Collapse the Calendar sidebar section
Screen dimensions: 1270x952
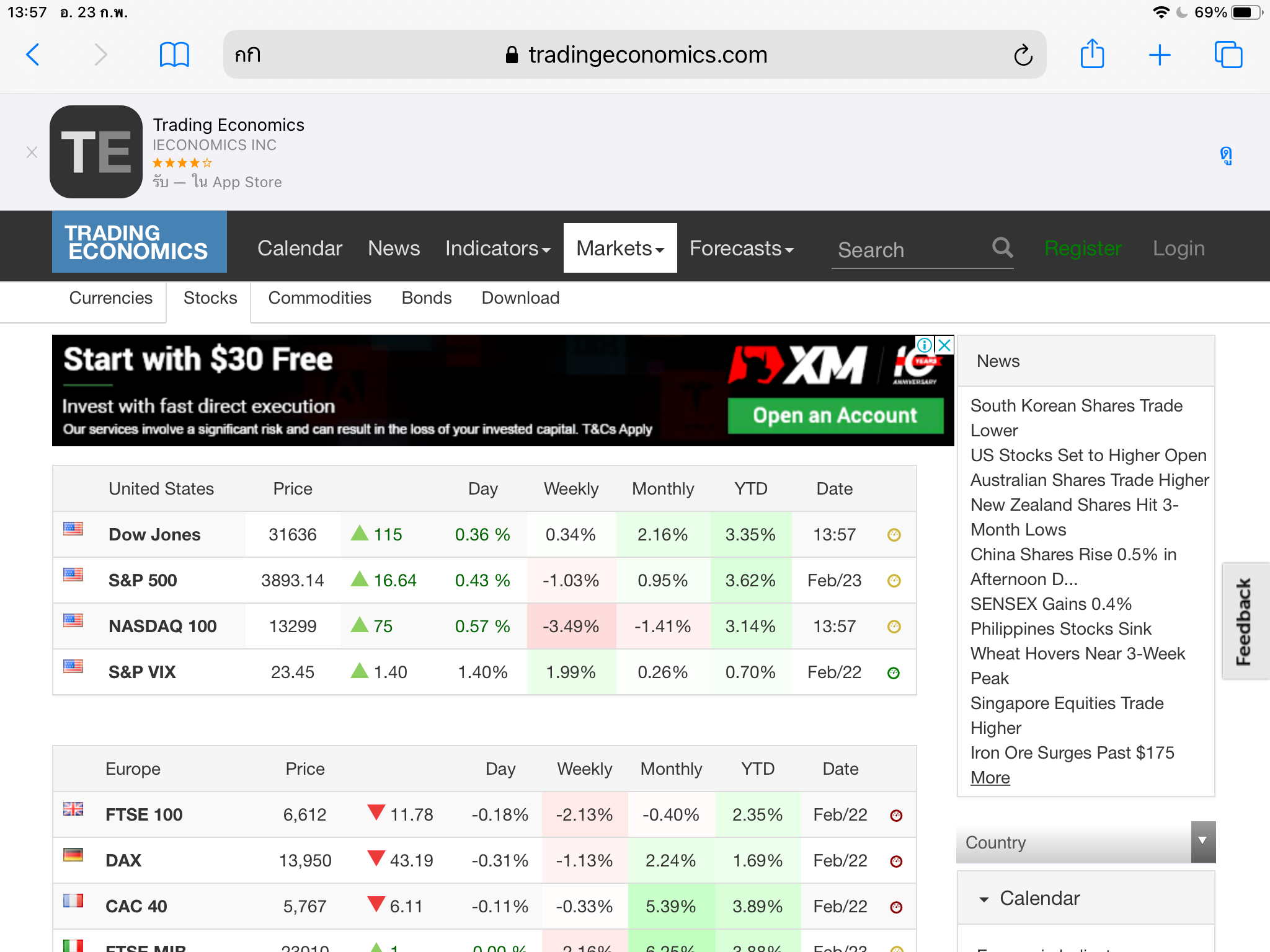coord(984,899)
